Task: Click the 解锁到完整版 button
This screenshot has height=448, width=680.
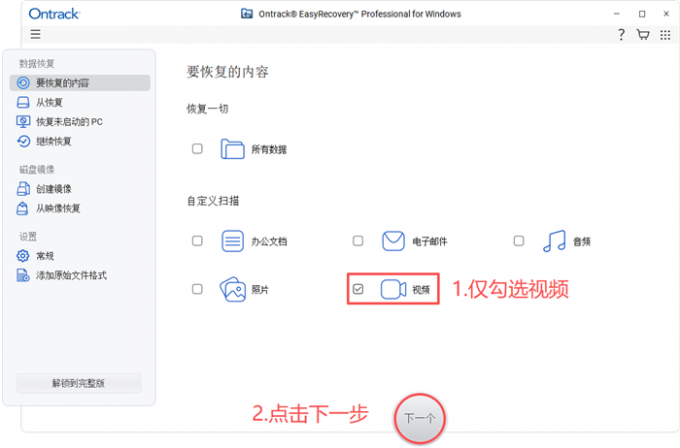Action: pos(79,383)
